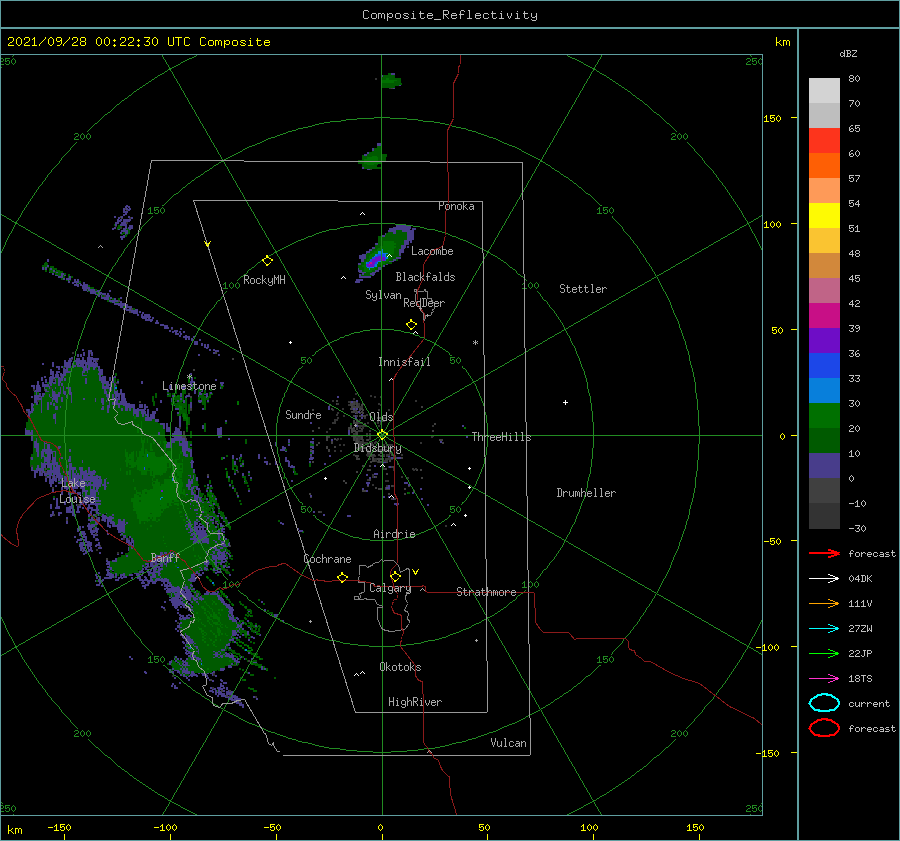900x841 pixels.
Task: Click the Cochrane label
Action: (x=327, y=559)
